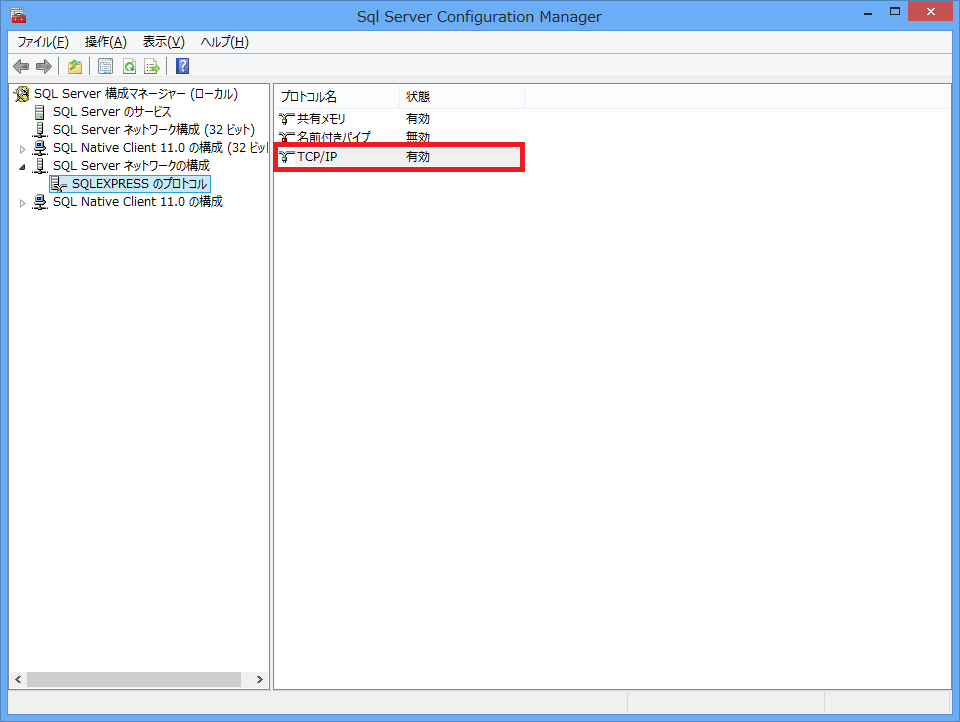Export the list using the toolbar icon
960x722 pixels.
pyautogui.click(x=151, y=66)
